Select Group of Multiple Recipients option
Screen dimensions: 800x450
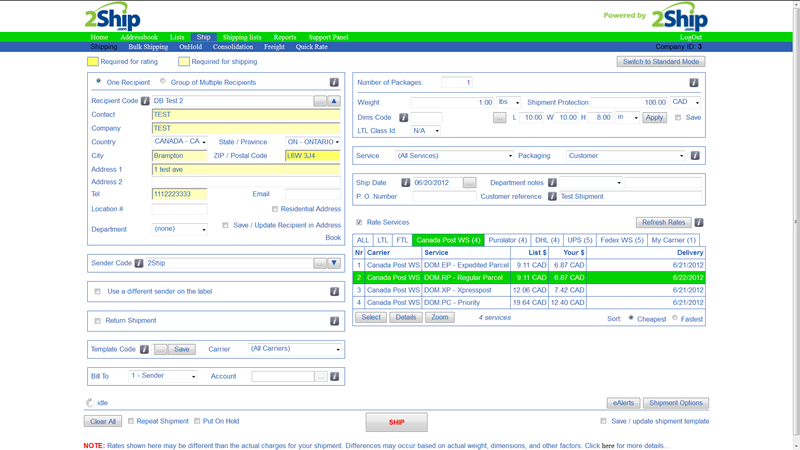coord(163,81)
